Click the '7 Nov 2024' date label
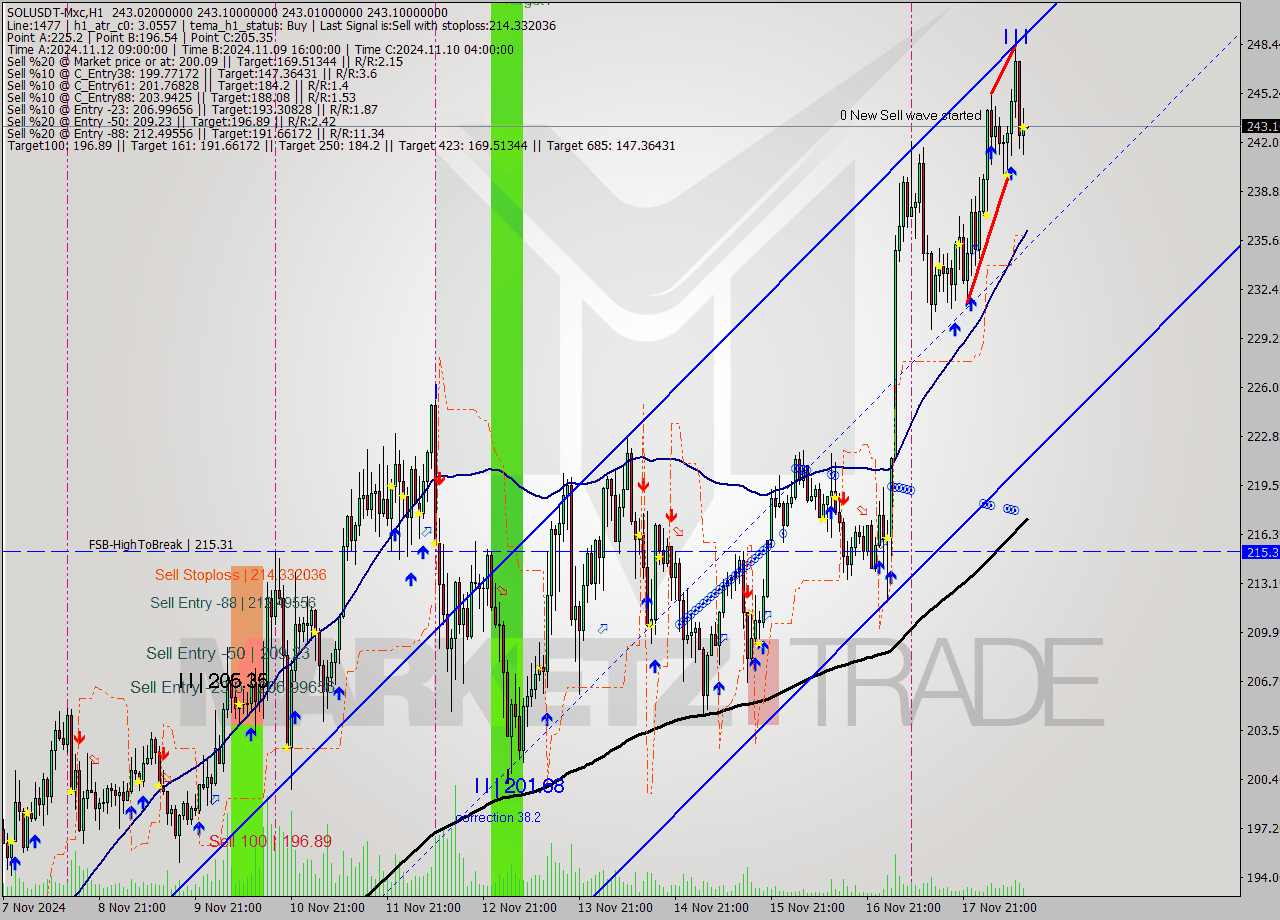This screenshot has height=920, width=1280. [33, 908]
